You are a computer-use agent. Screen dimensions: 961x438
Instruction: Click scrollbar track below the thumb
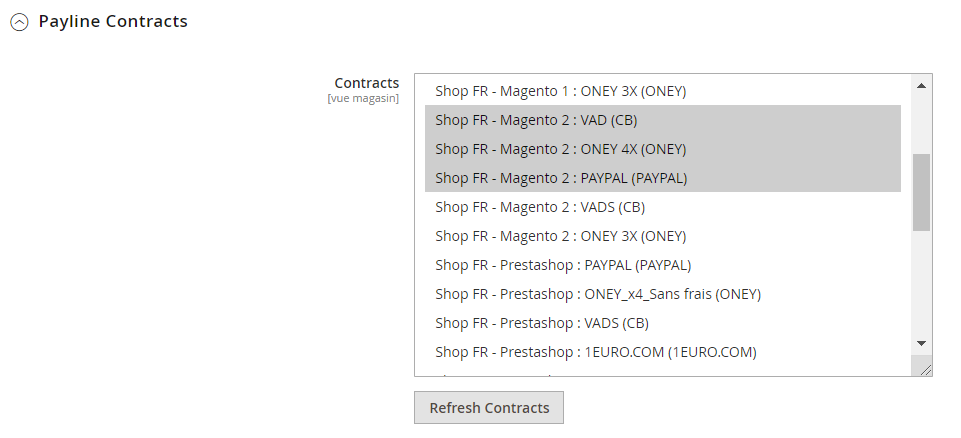tap(921, 285)
